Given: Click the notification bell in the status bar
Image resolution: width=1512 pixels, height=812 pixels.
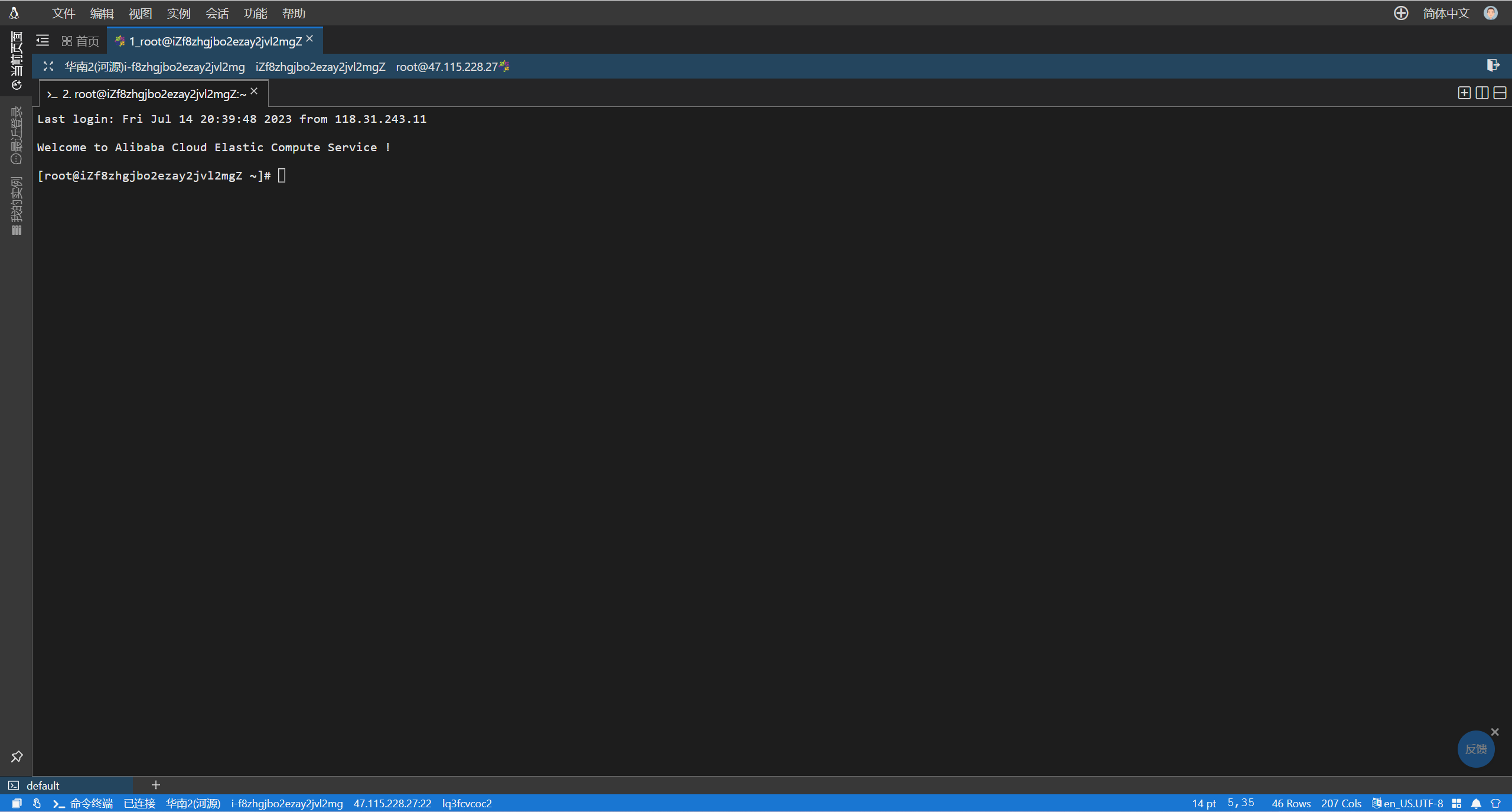Looking at the screenshot, I should pyautogui.click(x=1476, y=803).
